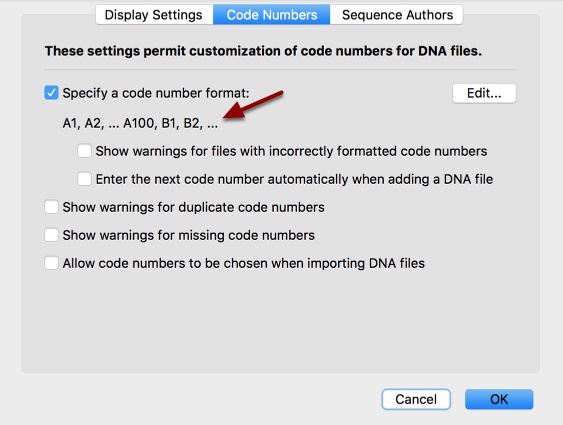Click 'Show warnings for duplicate code numbers' label
Viewport: 563px width, 425px height.
pyautogui.click(x=194, y=207)
